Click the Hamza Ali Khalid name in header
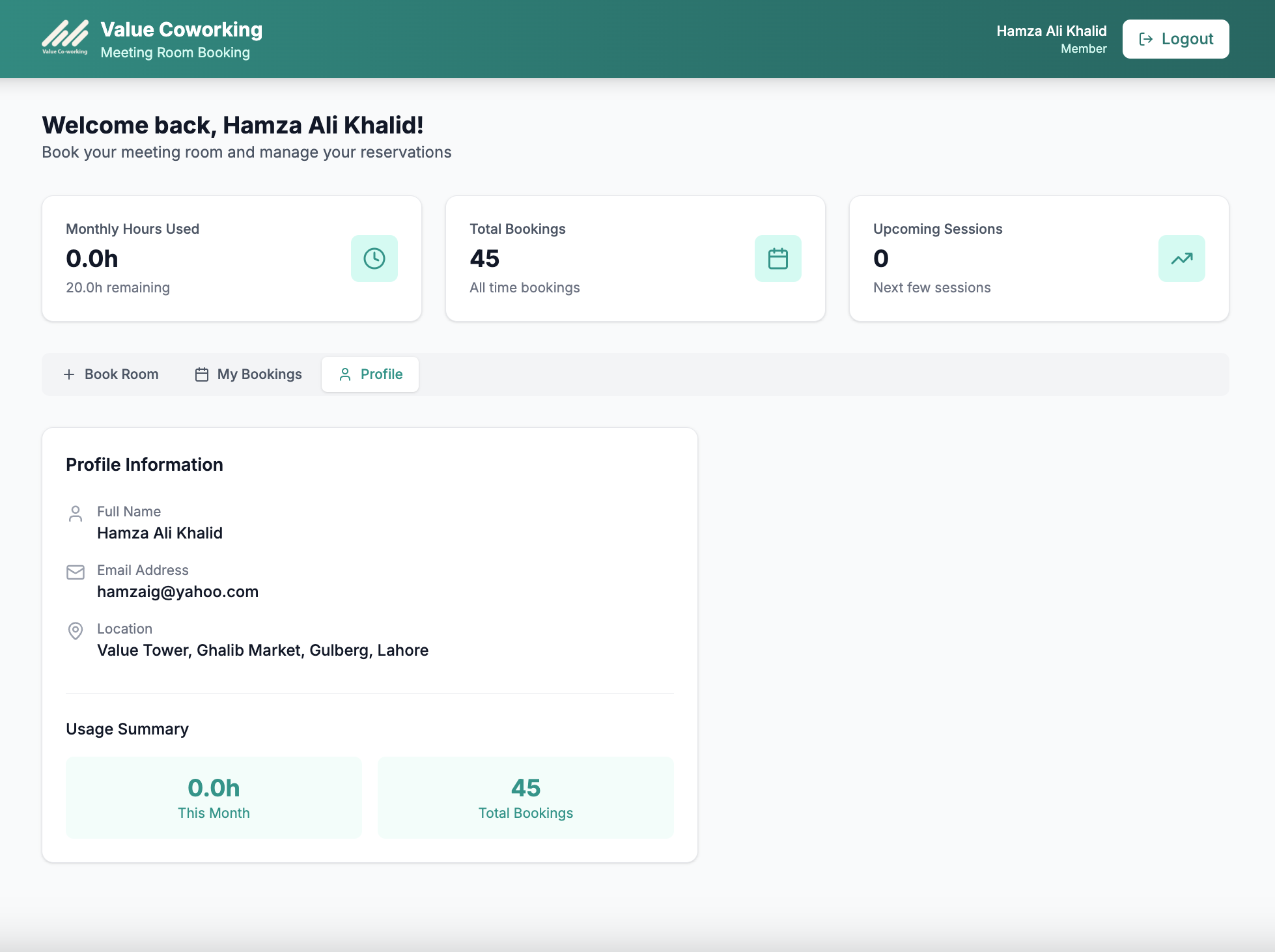This screenshot has height=952, width=1275. [1051, 31]
